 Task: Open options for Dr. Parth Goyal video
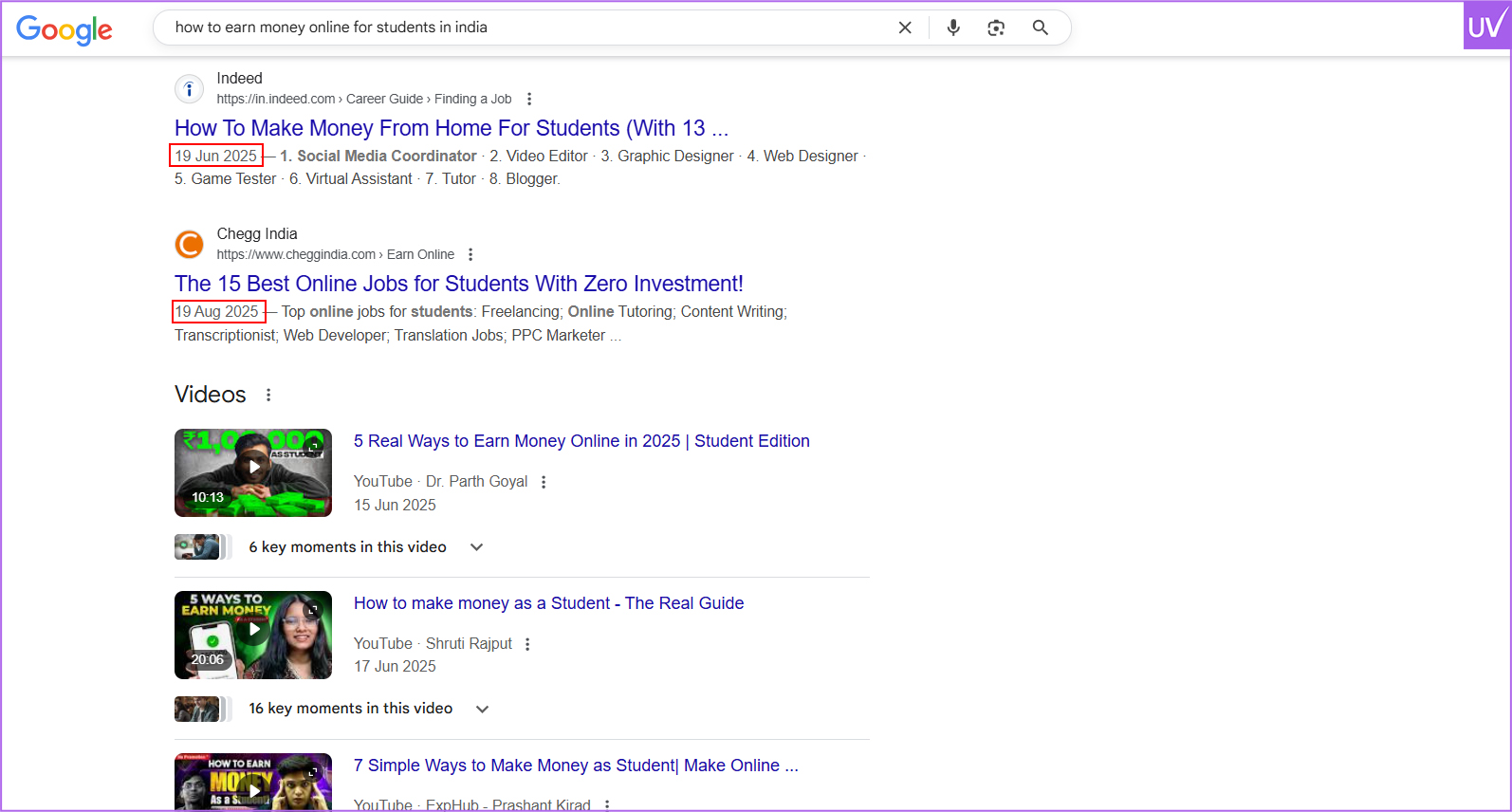(544, 482)
